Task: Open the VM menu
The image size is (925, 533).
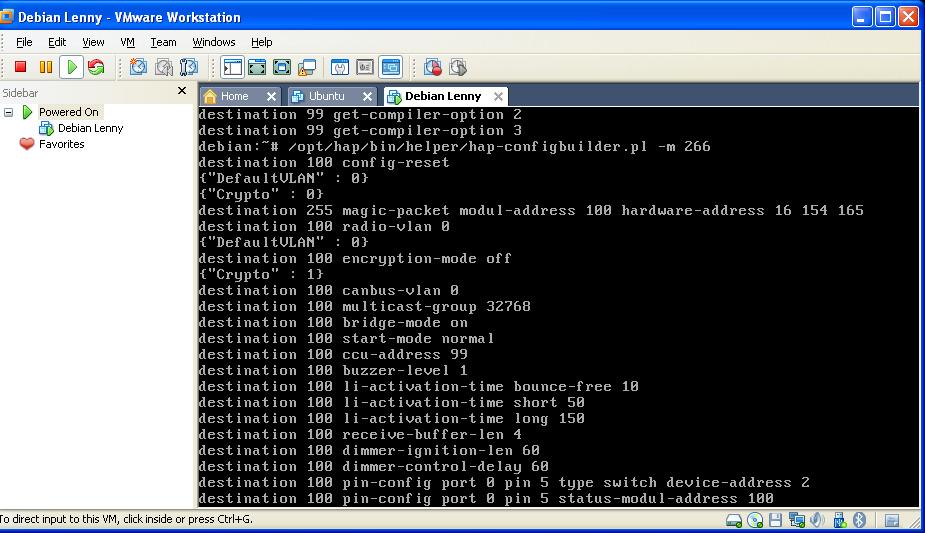Action: click(127, 42)
